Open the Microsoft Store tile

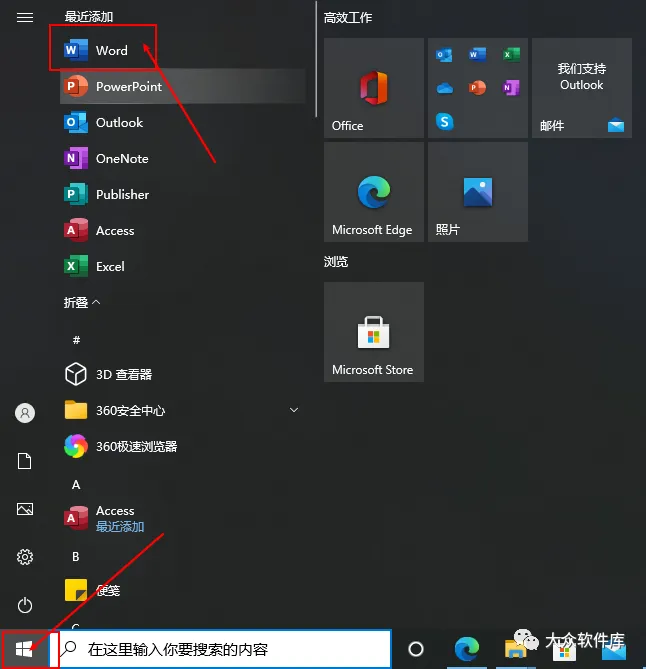[374, 332]
